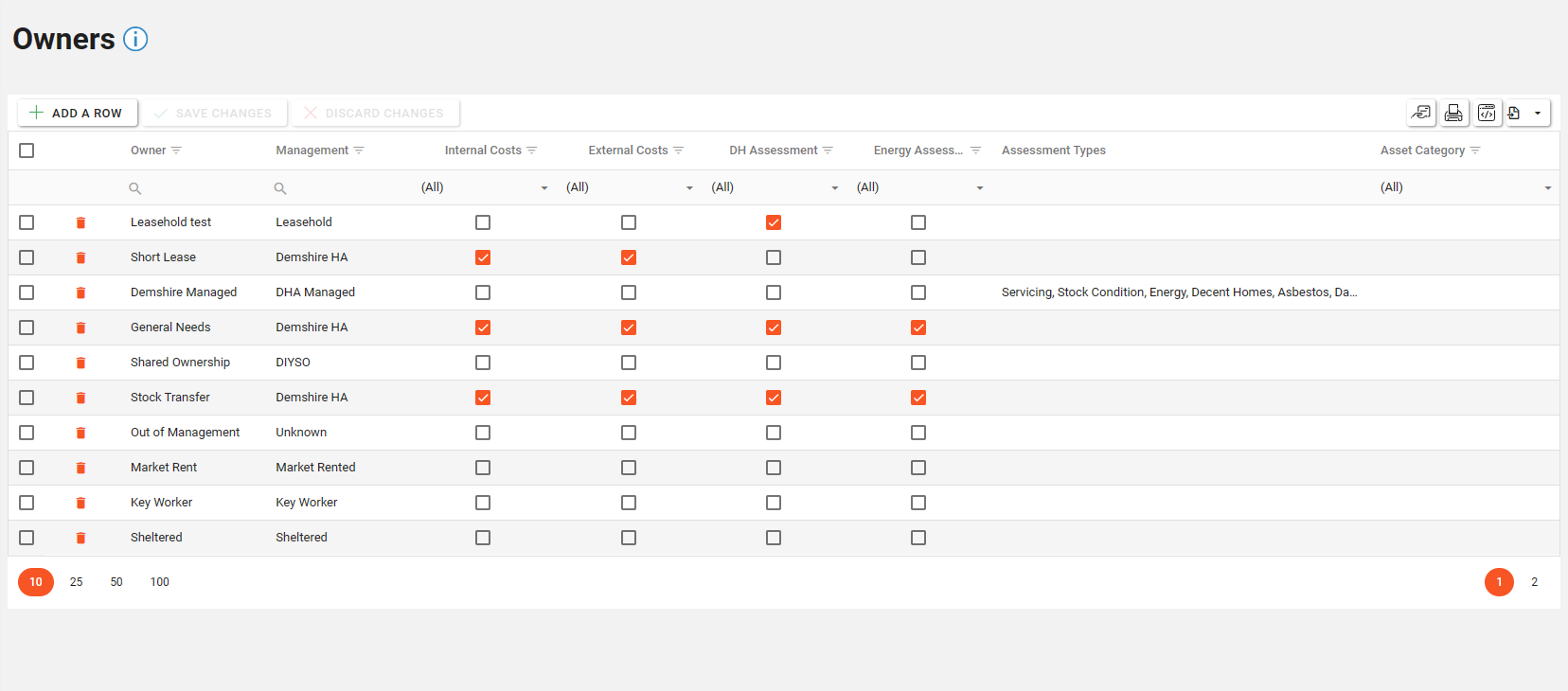The height and width of the screenshot is (691, 1568).
Task: Click the print icon in the toolbar
Action: pos(1453,114)
